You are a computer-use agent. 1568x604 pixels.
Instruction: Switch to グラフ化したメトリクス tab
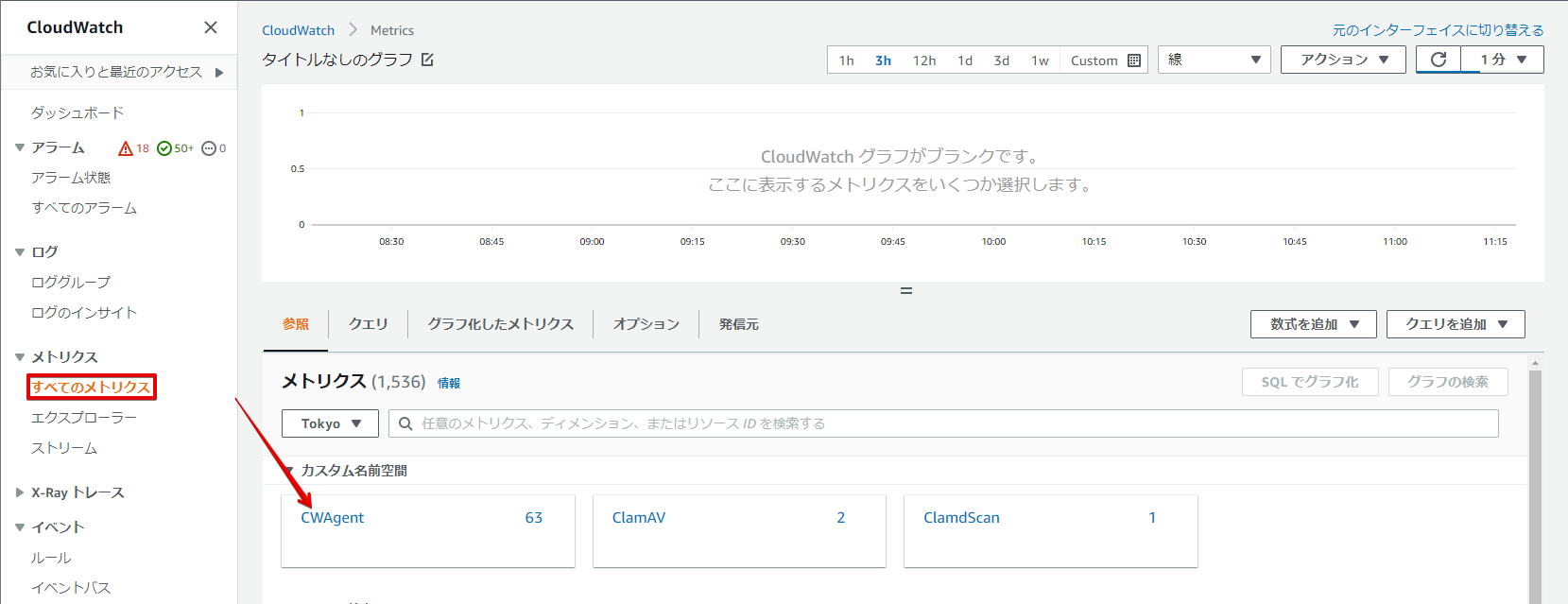pos(501,324)
